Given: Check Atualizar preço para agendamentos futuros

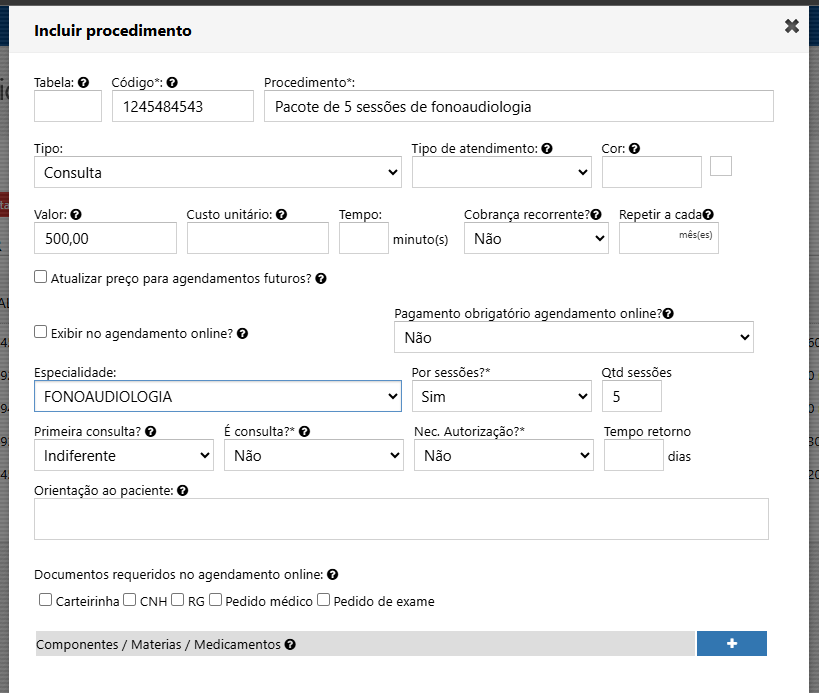Looking at the screenshot, I should (x=41, y=276).
